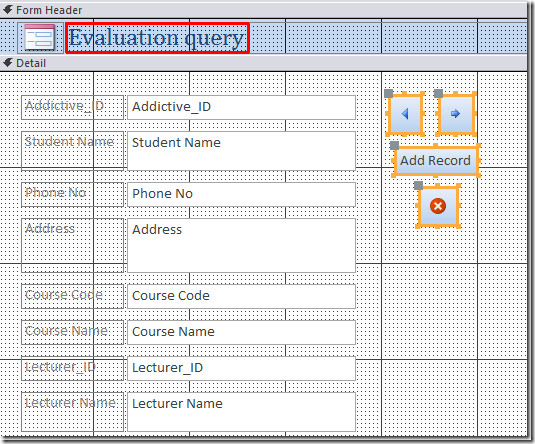The height and width of the screenshot is (444, 535).
Task: Click the Addictive_ID text box
Action: [241, 108]
